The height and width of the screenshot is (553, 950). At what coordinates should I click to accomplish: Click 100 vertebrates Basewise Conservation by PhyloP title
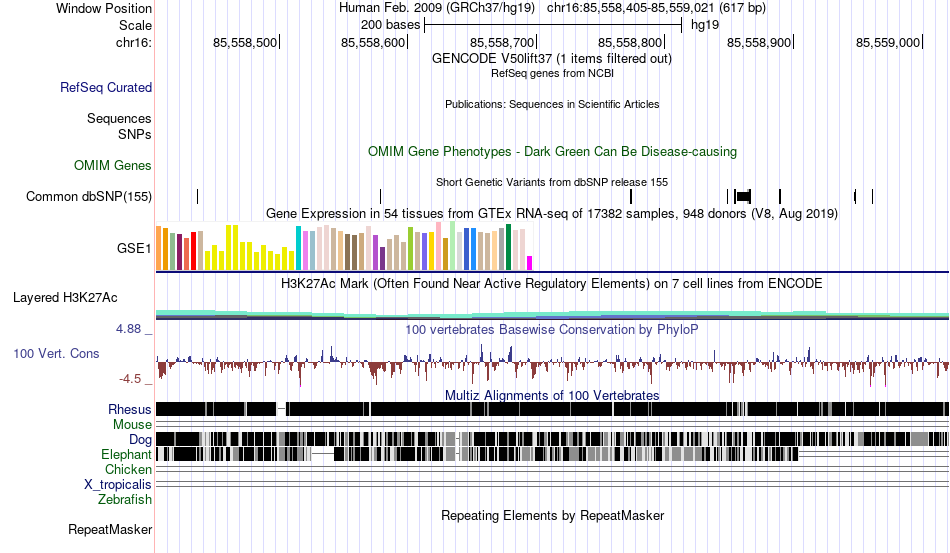pyautogui.click(x=552, y=329)
